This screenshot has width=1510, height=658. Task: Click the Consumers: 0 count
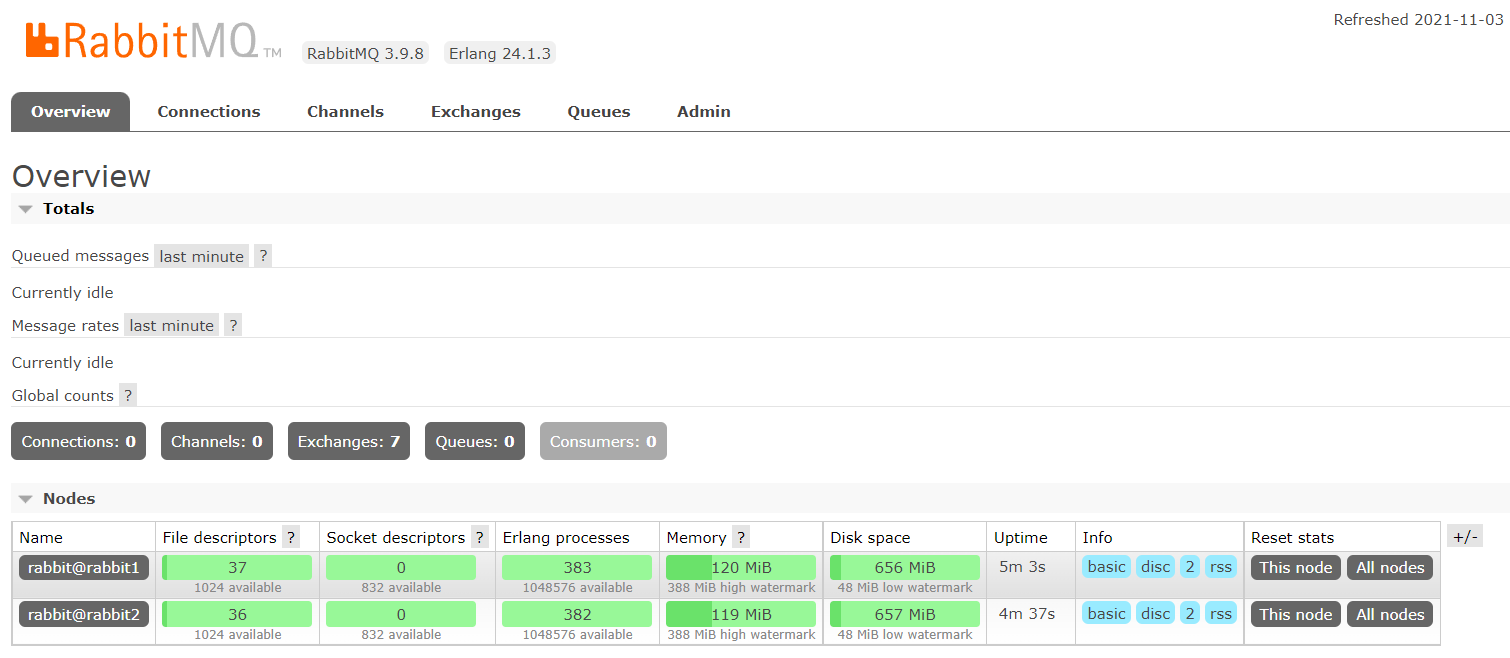603,441
